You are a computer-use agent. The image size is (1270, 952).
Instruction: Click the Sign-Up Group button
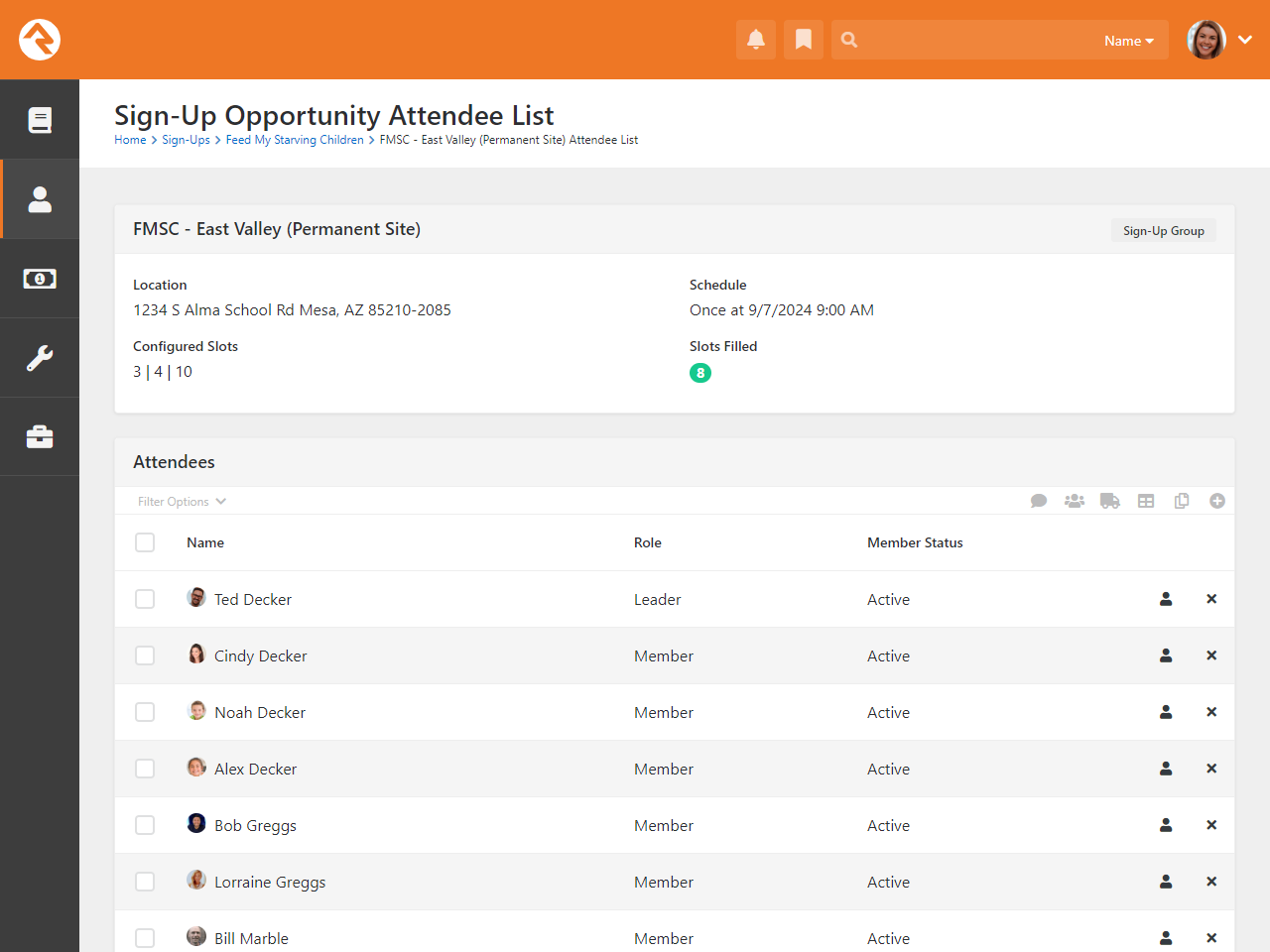[x=1164, y=230]
